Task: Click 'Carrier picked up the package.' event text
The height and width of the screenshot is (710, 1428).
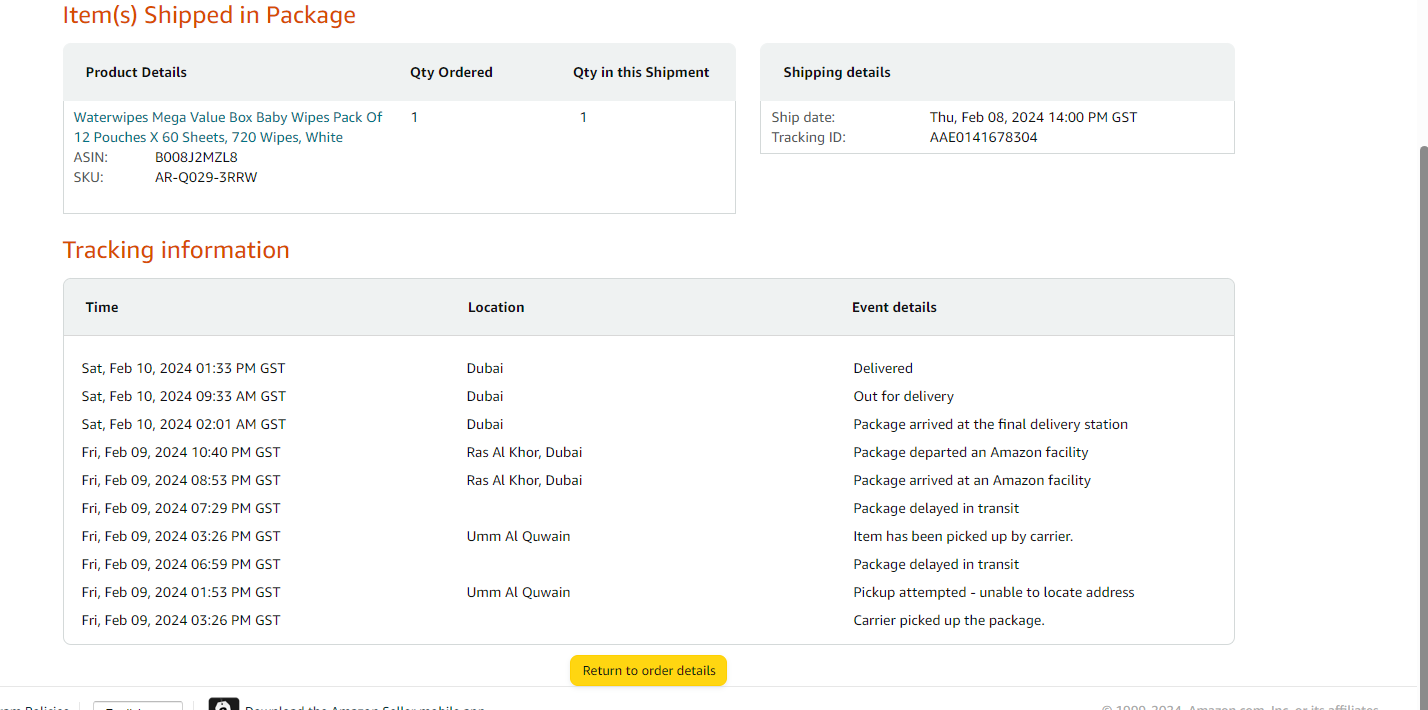Action: pyautogui.click(x=949, y=620)
